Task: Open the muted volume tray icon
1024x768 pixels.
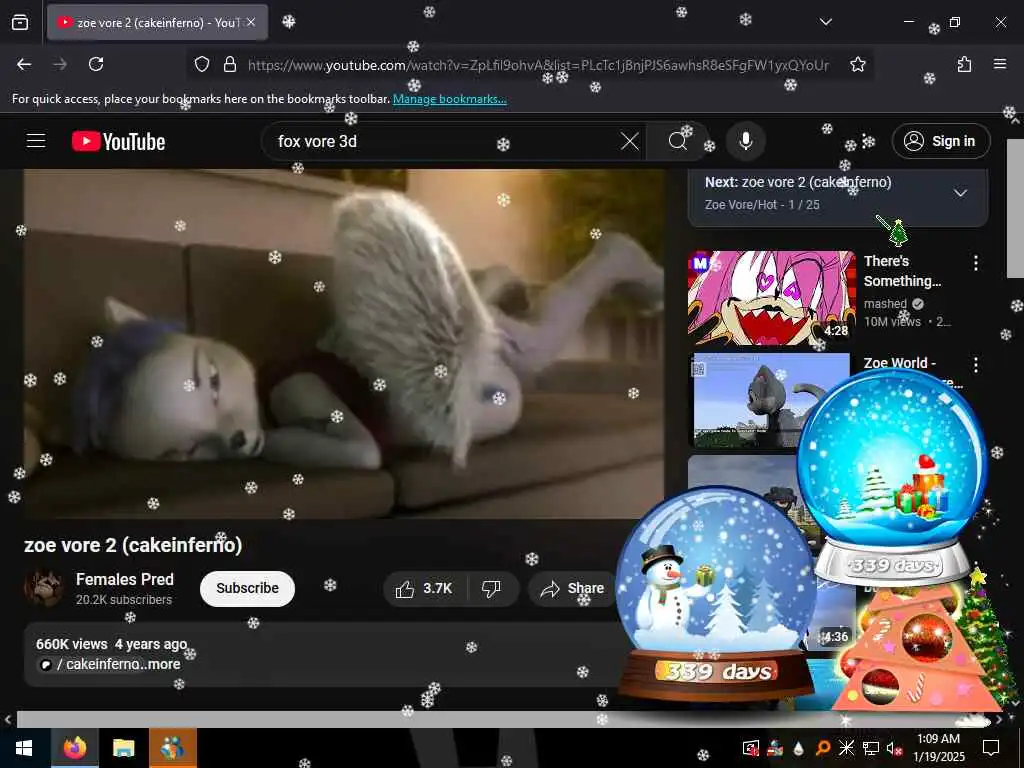Action: [894, 748]
